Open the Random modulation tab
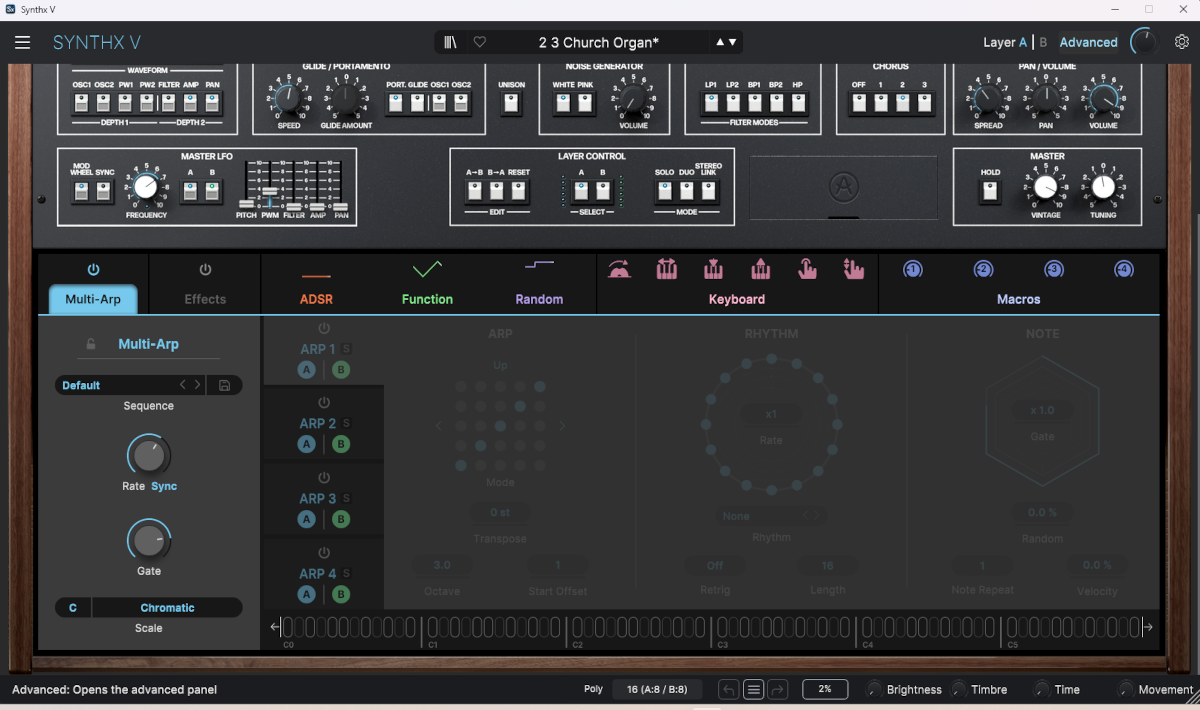Screen dimensions: 1200x710 (539, 299)
